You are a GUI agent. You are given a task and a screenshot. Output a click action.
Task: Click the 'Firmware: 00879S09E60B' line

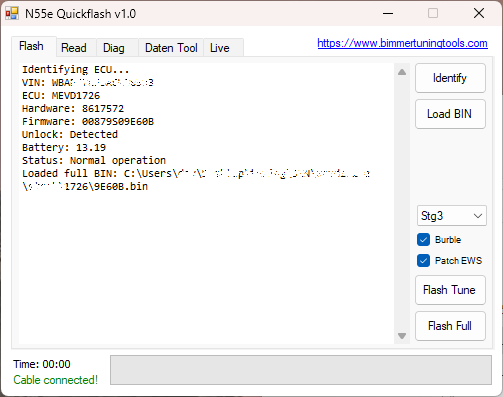coord(88,122)
